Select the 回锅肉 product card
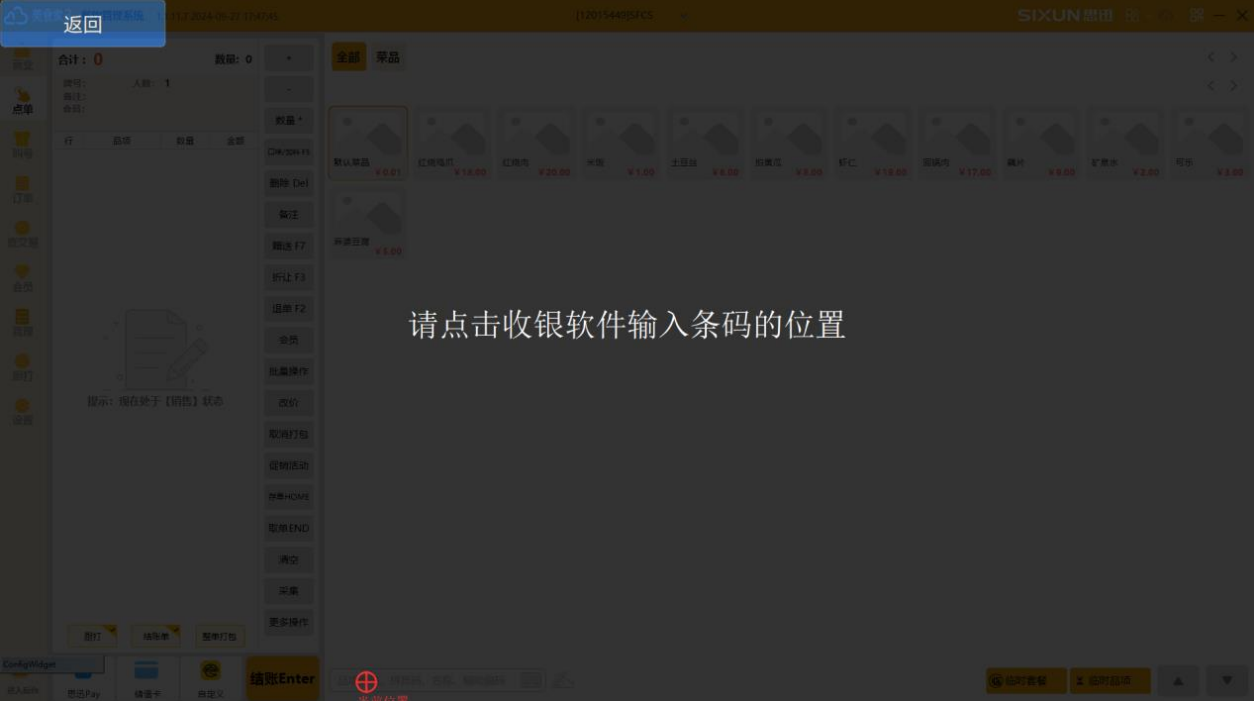The height and width of the screenshot is (701, 1256). pos(956,143)
